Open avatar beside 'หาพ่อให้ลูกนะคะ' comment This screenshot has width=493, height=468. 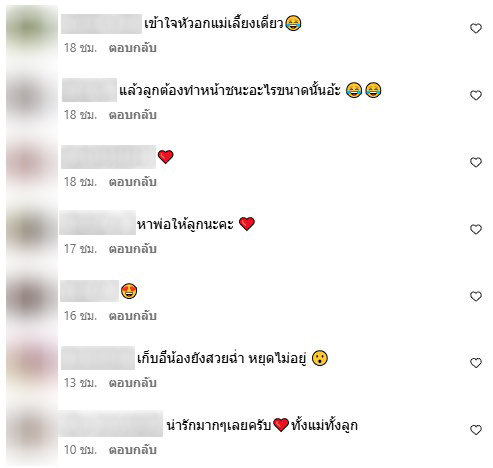point(32,230)
